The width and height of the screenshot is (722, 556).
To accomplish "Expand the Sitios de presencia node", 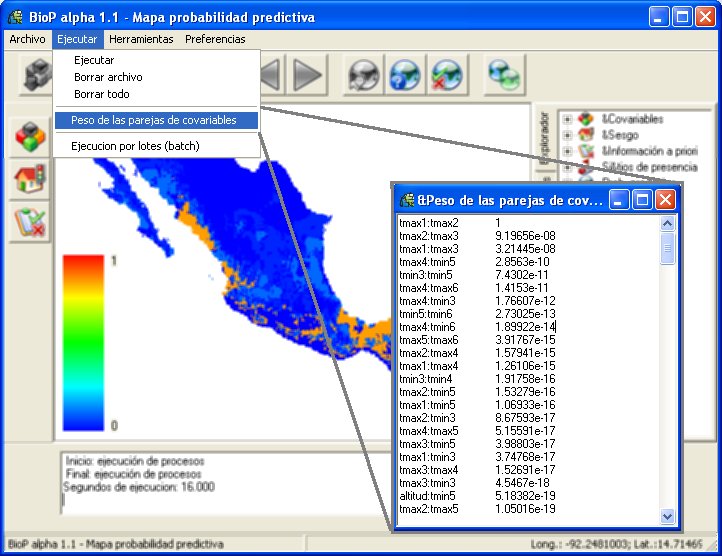I will pyautogui.click(x=567, y=167).
